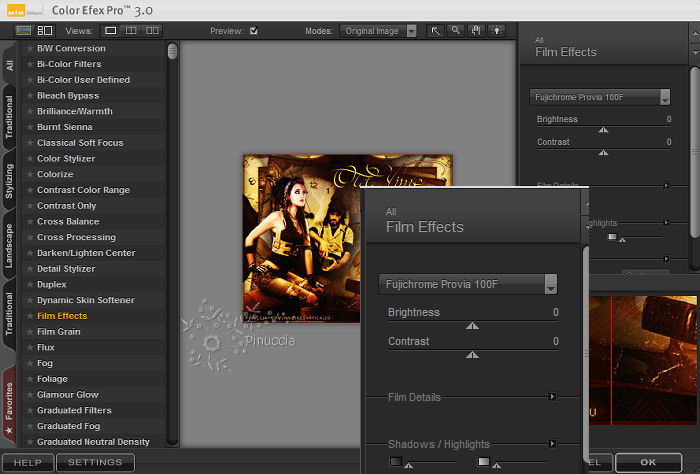Screen dimensions: 700x474
Task: Open Fujichrome Provia 100F film dropdown
Action: (468, 284)
